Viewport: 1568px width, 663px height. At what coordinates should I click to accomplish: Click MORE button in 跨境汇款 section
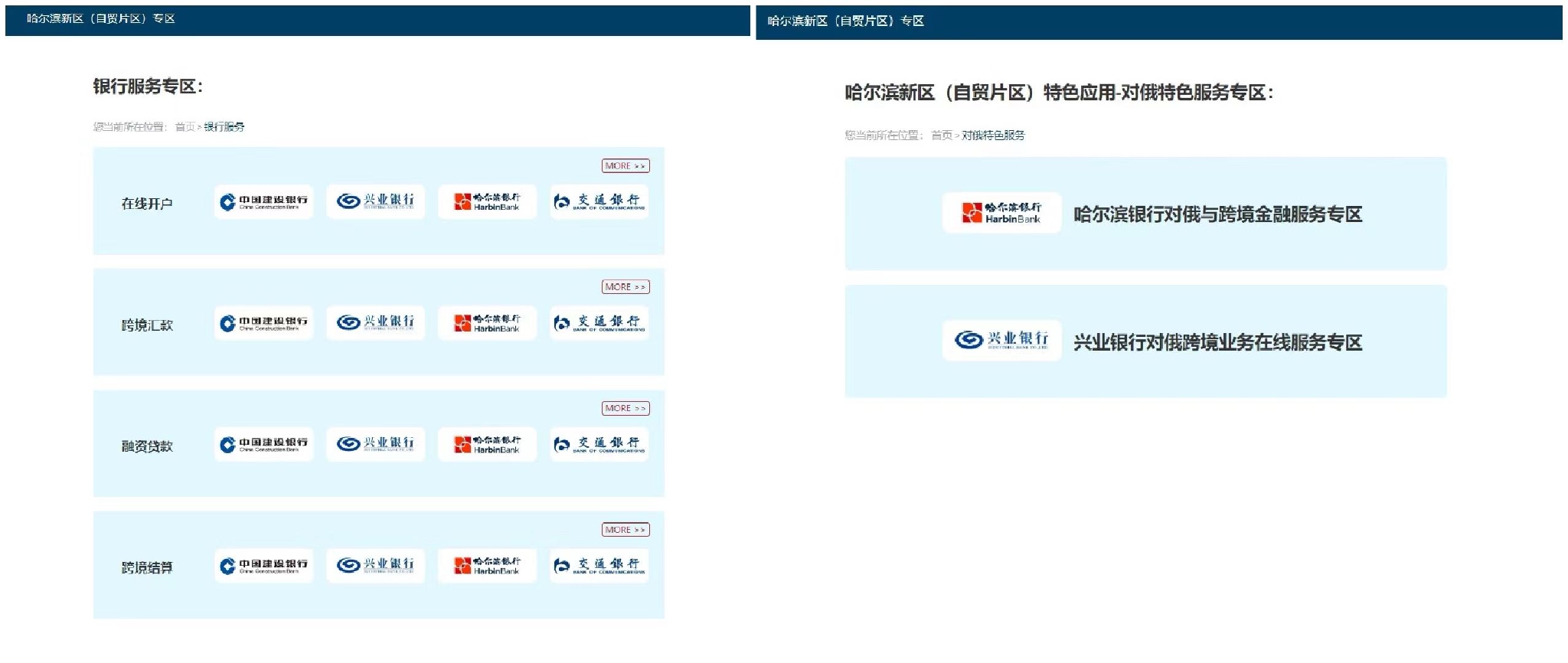click(626, 287)
